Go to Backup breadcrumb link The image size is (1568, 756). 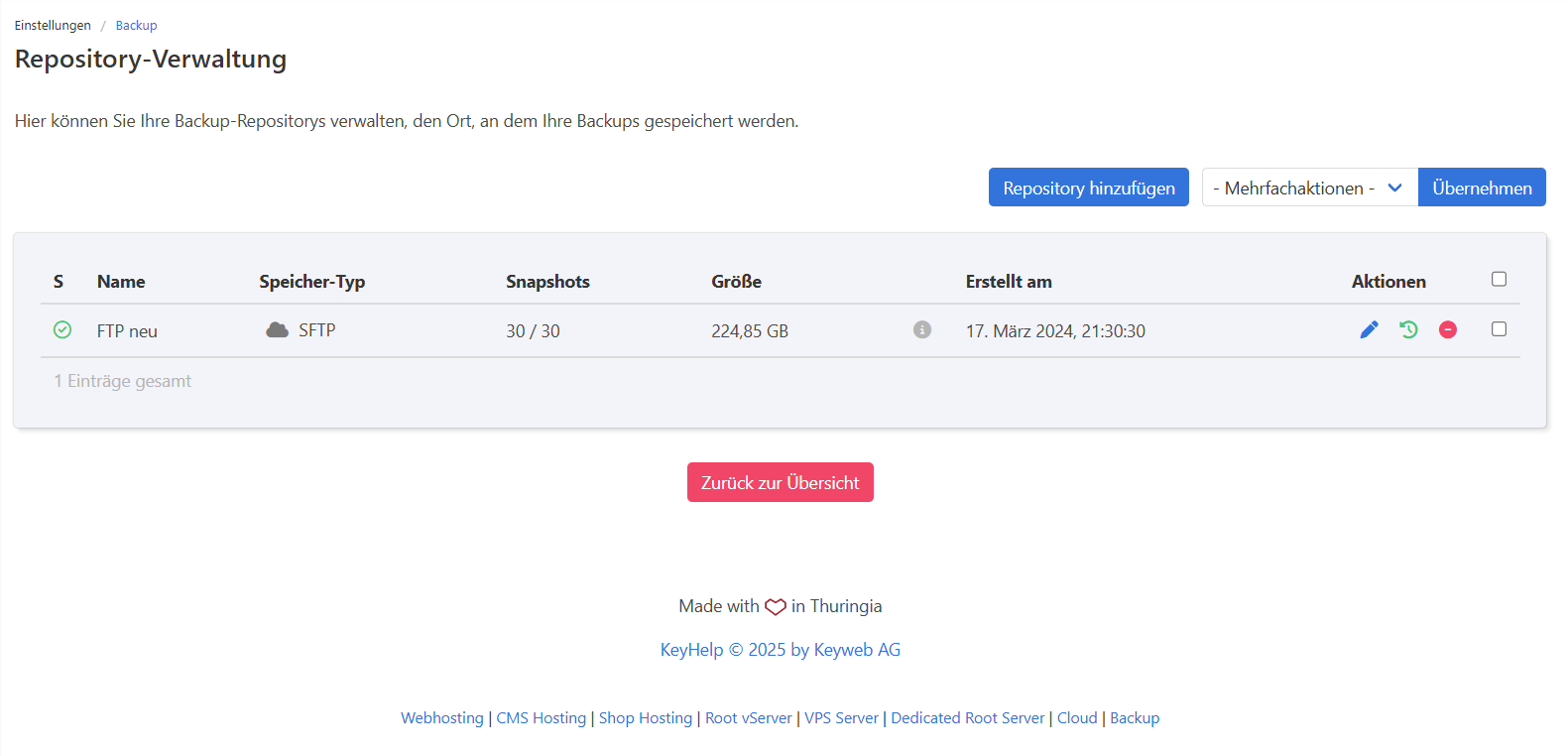pyautogui.click(x=136, y=26)
